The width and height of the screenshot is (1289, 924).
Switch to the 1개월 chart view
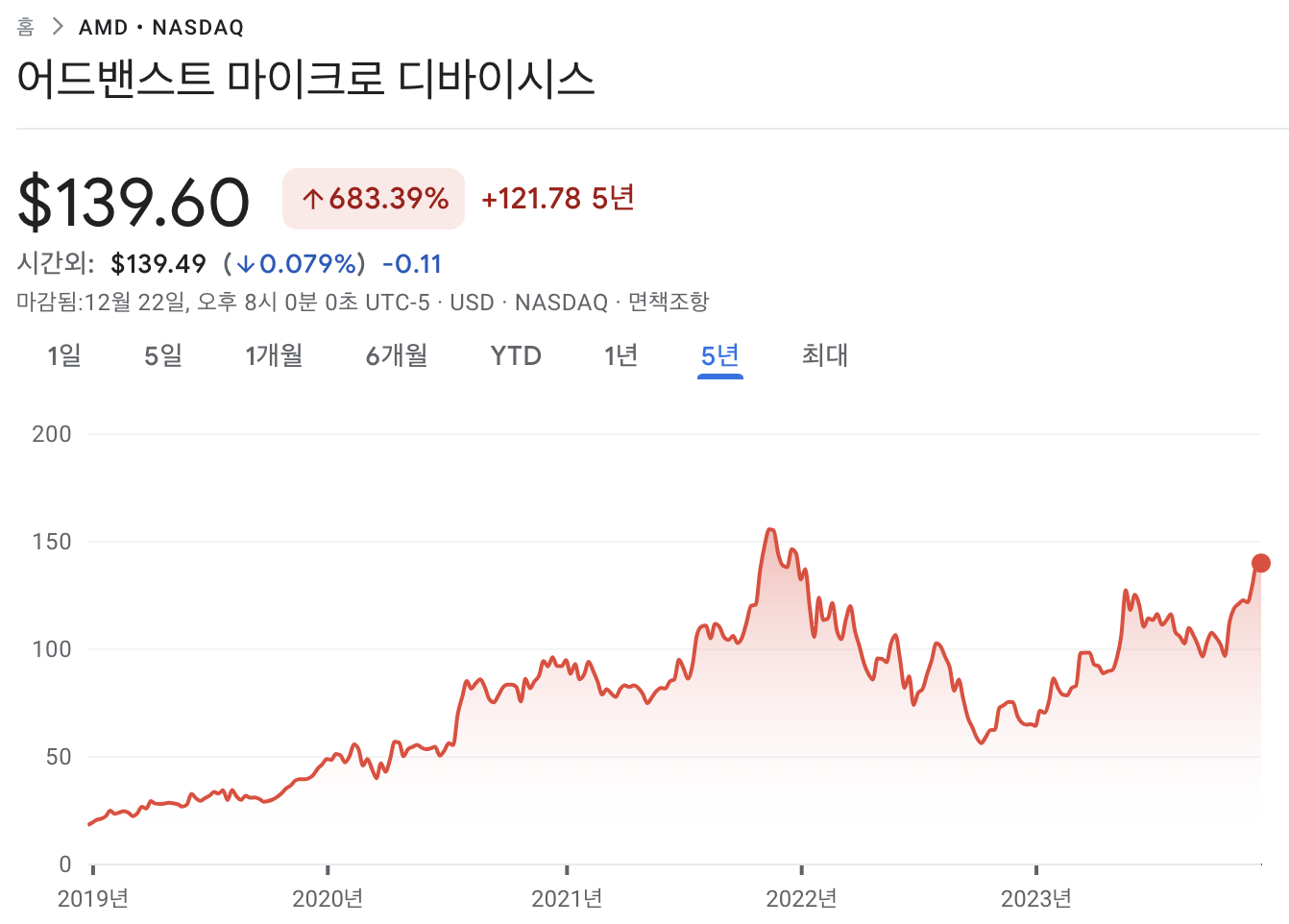(276, 355)
